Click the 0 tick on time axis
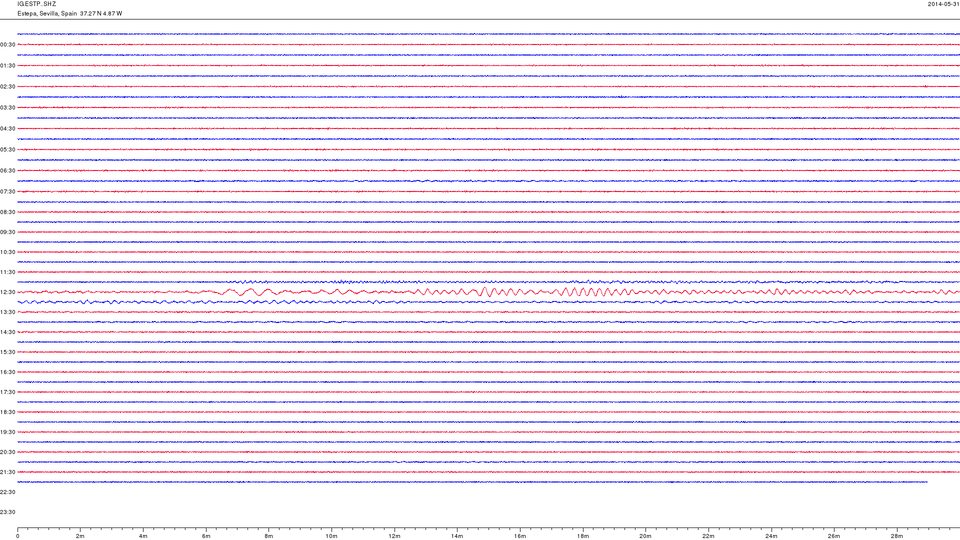Image resolution: width=960 pixels, height=540 pixels. tap(18, 536)
